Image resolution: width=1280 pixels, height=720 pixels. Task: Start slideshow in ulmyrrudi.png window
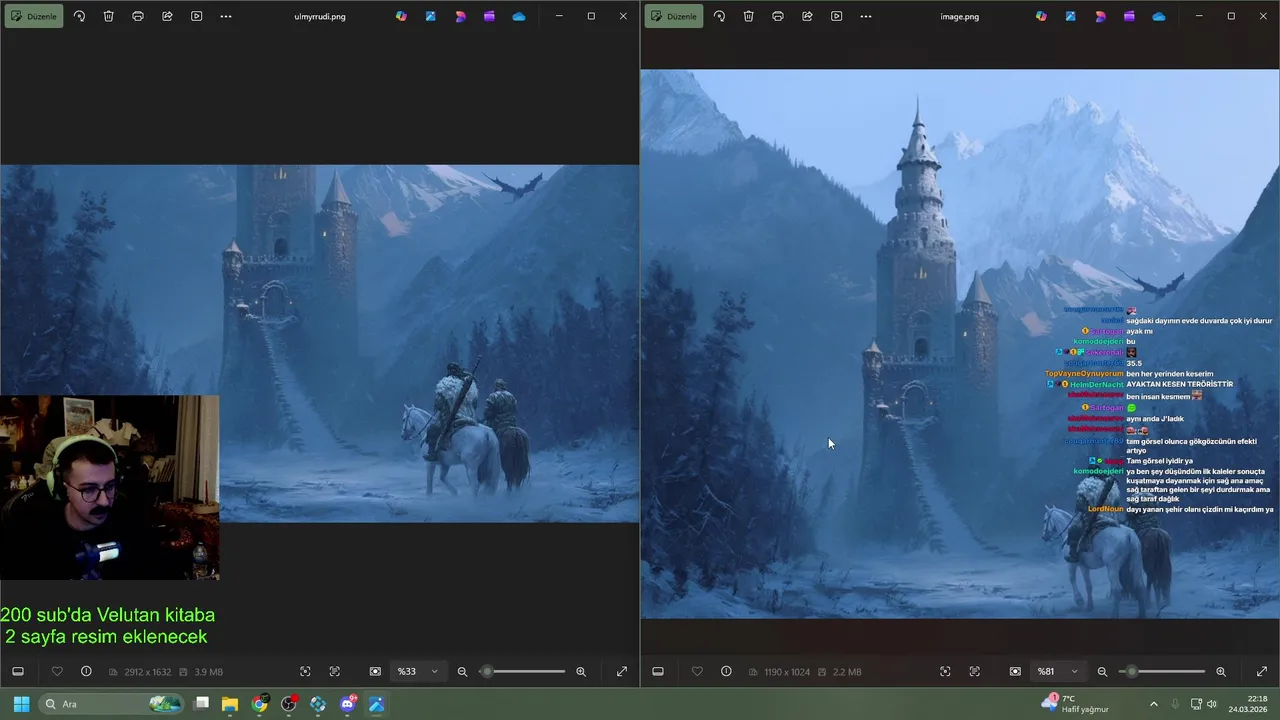[196, 16]
